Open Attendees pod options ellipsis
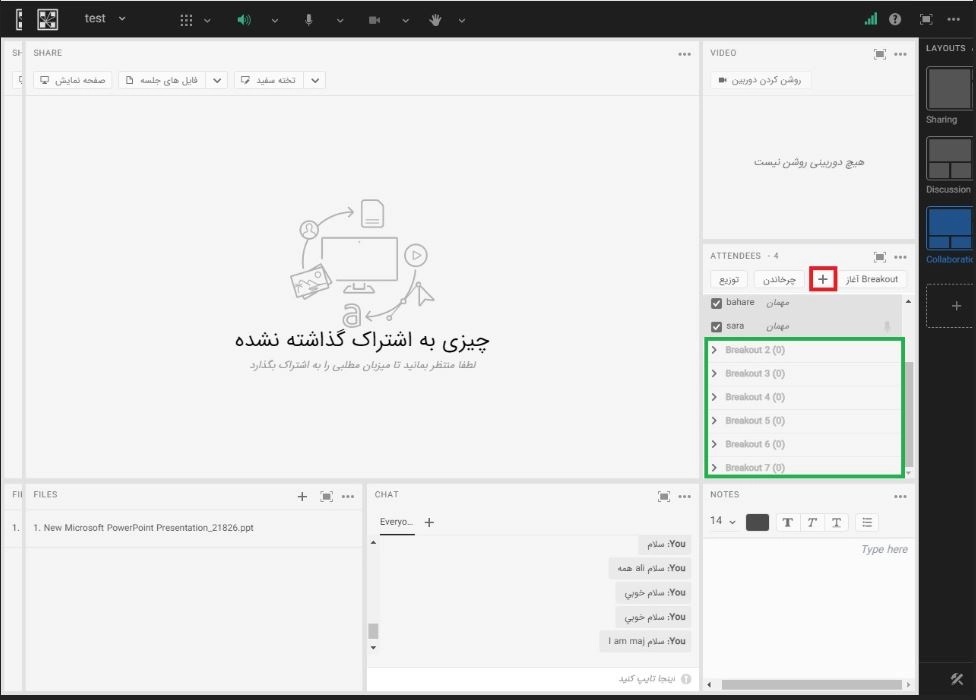This screenshot has width=976, height=700. (x=901, y=257)
